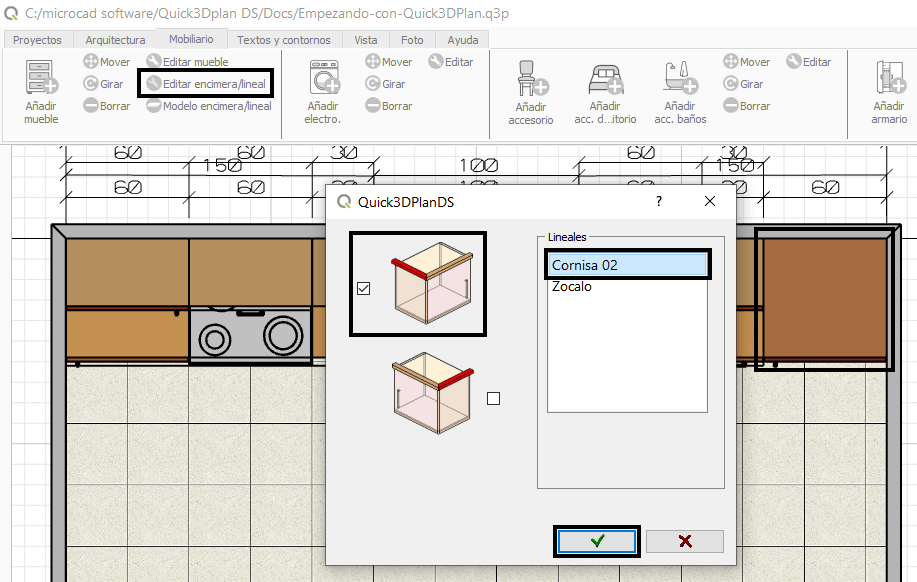Open the Arquitectura tab
The height and width of the screenshot is (582, 917).
tap(115, 40)
